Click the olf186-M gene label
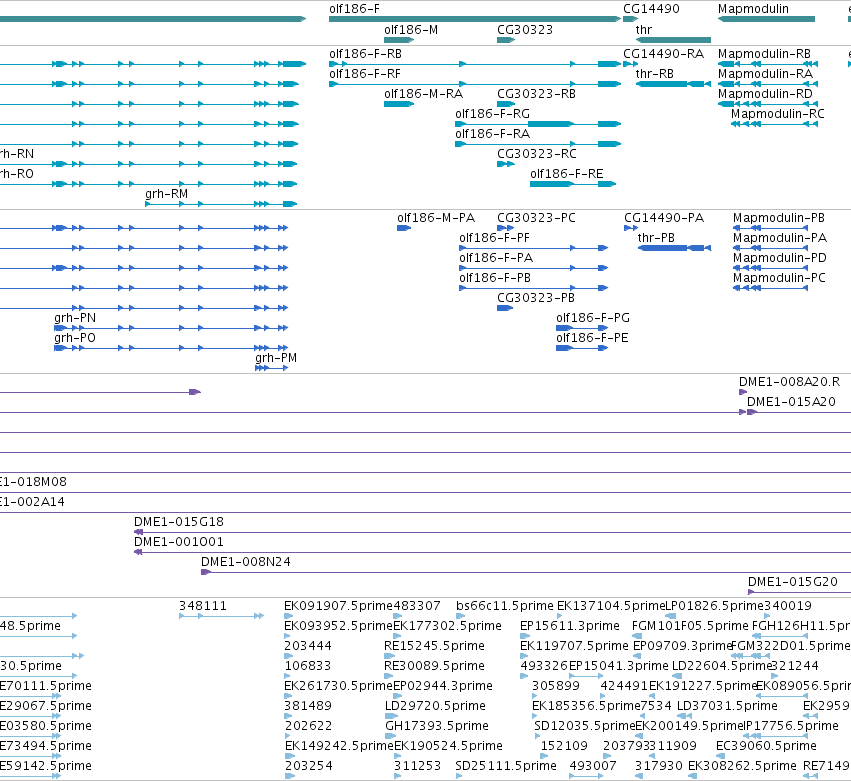 pos(411,30)
